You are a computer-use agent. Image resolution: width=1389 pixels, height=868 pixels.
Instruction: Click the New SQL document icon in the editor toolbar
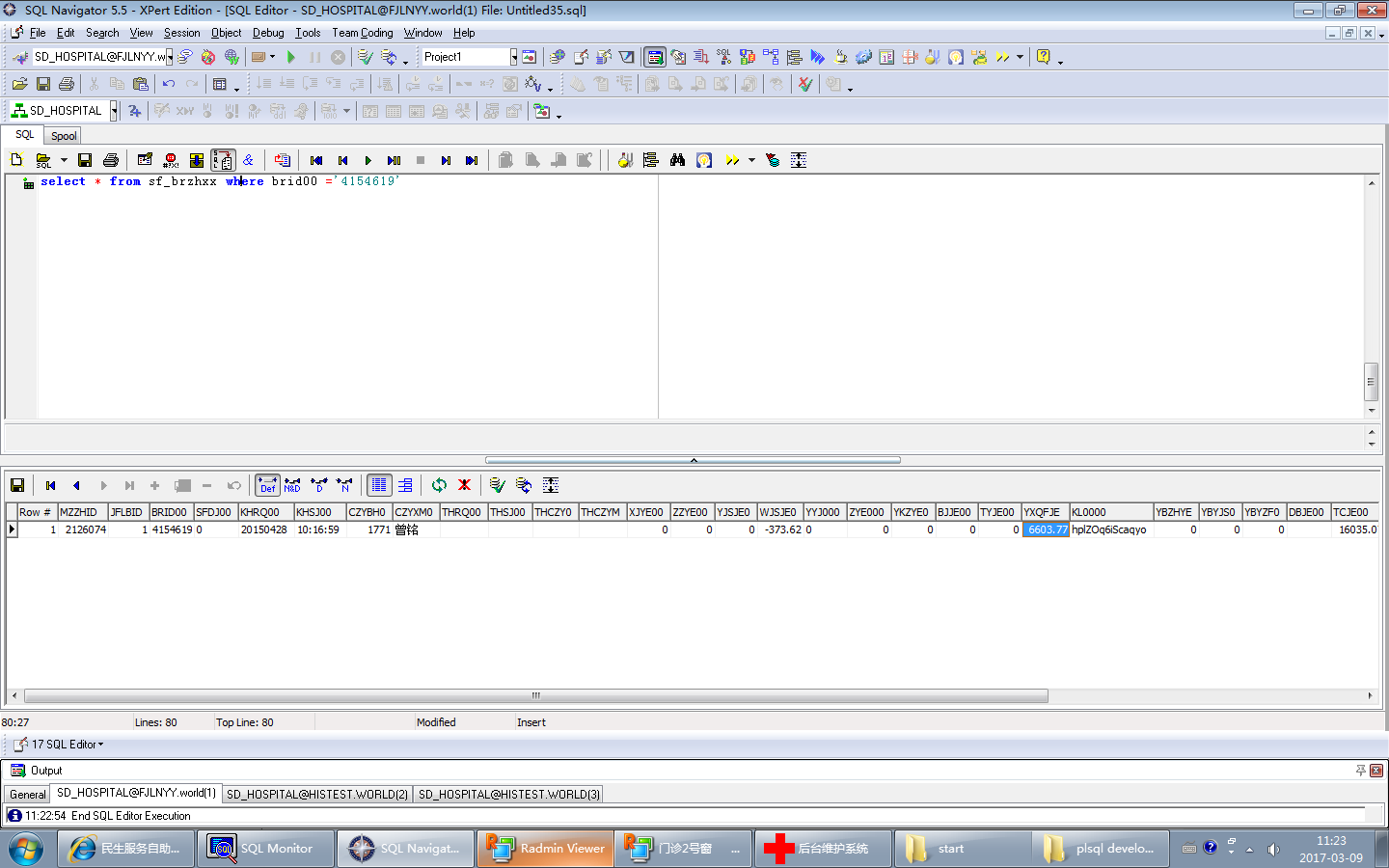coord(16,160)
